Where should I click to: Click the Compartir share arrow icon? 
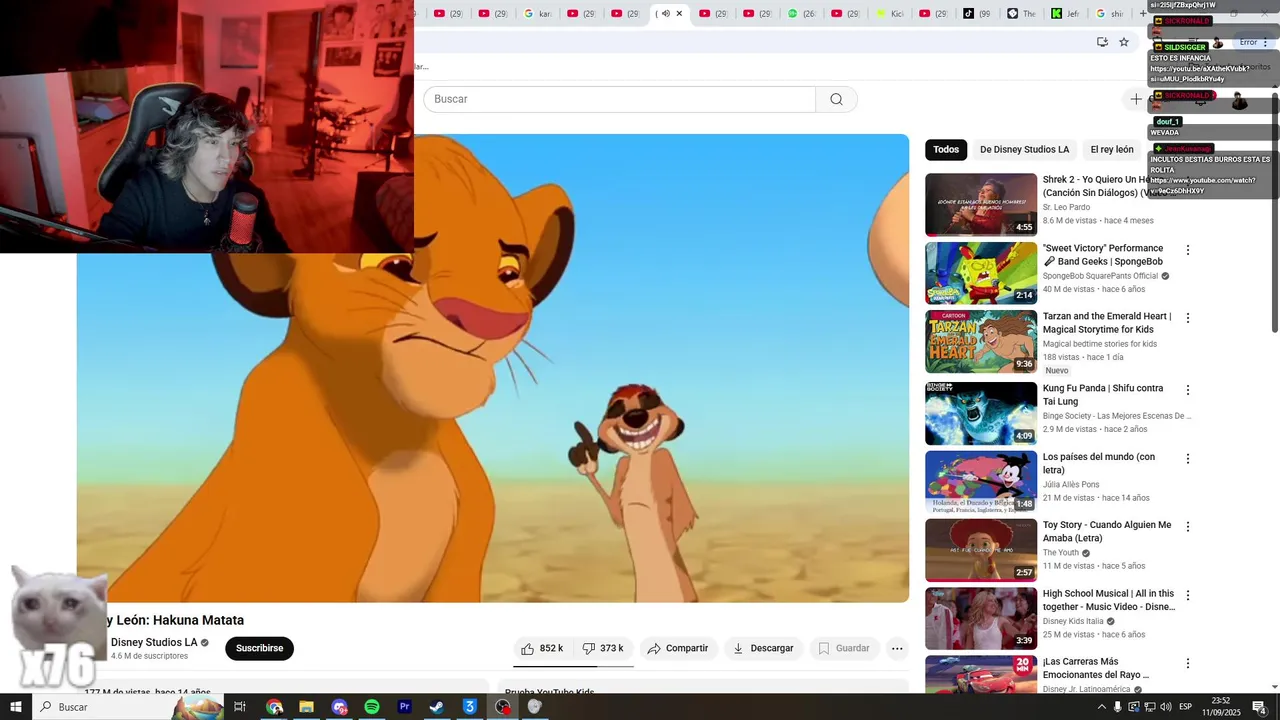(x=654, y=648)
